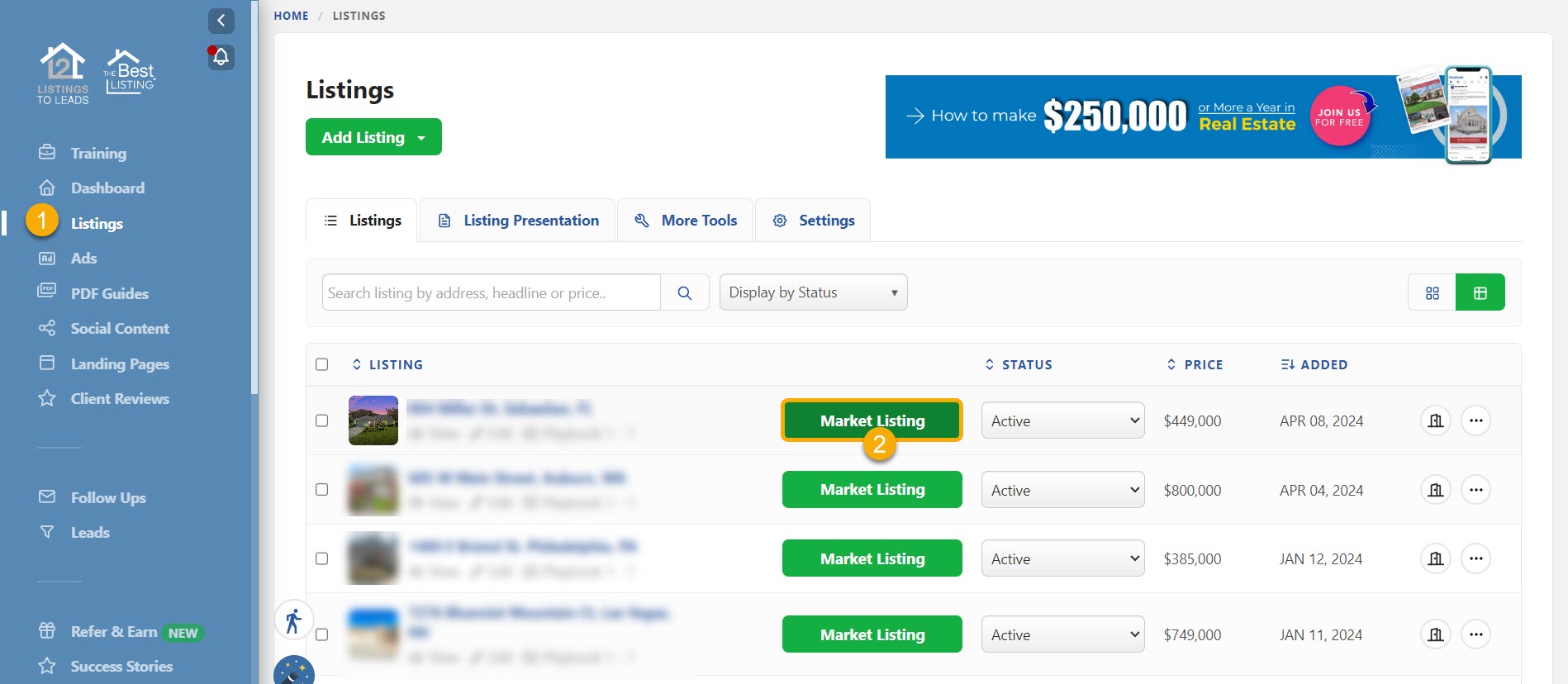Image resolution: width=1568 pixels, height=684 pixels.
Task: Open the Display by Status dropdown
Action: point(814,292)
